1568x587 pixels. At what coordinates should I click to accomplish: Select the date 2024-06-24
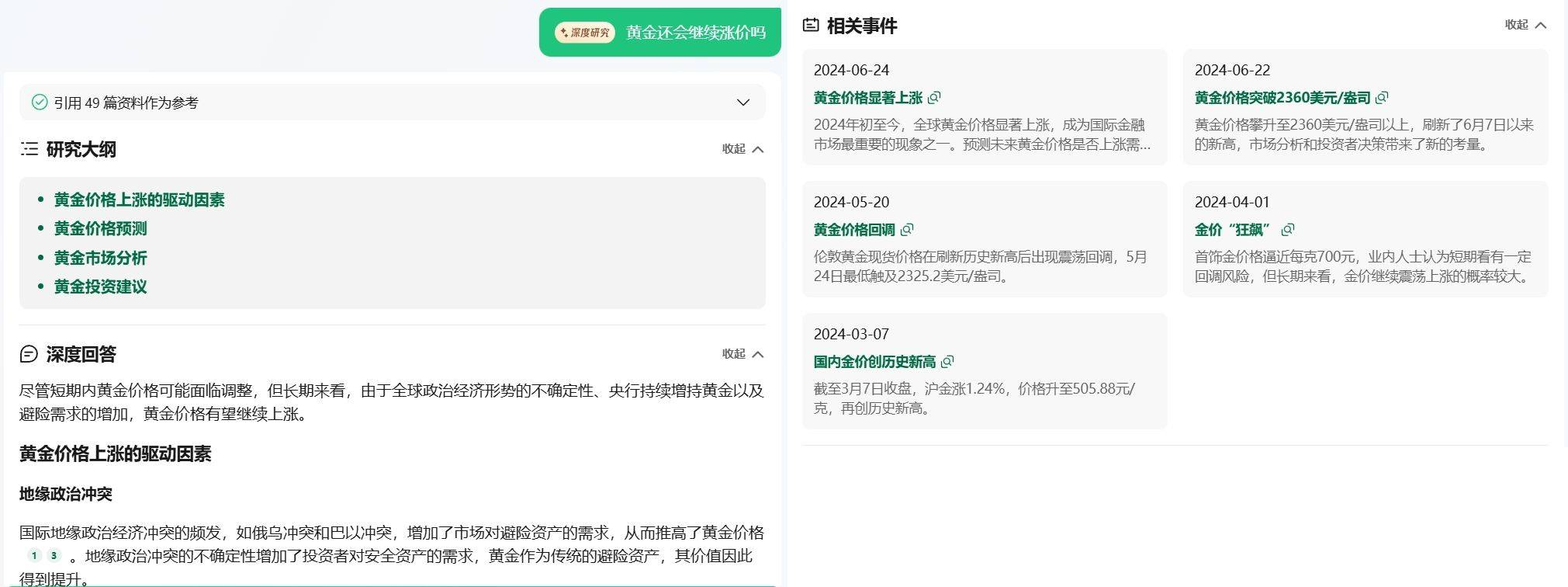click(x=851, y=70)
